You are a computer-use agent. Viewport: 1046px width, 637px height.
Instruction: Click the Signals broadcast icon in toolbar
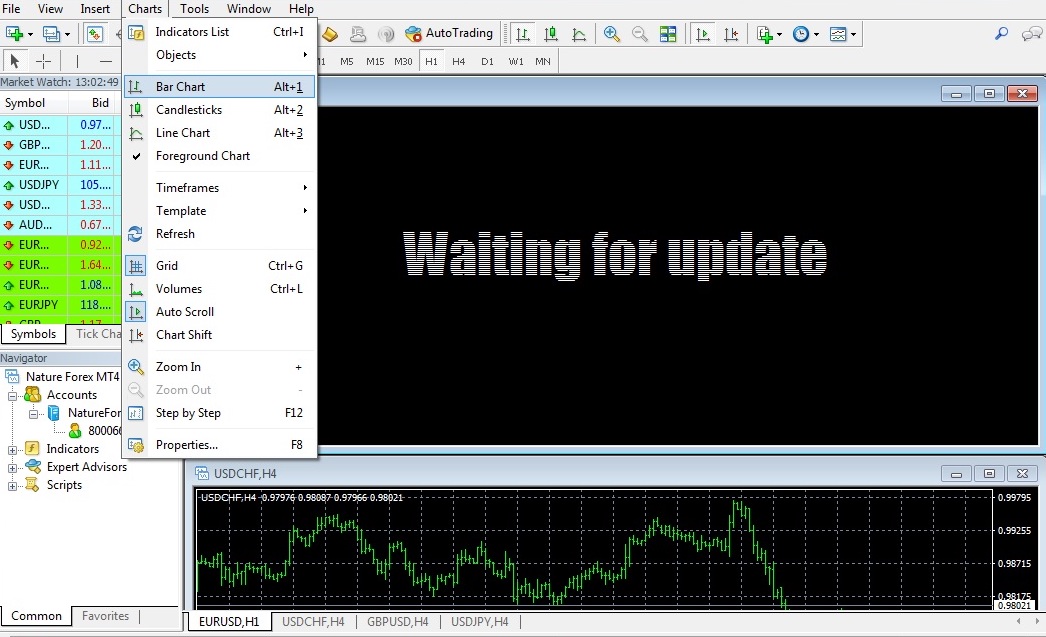click(386, 33)
